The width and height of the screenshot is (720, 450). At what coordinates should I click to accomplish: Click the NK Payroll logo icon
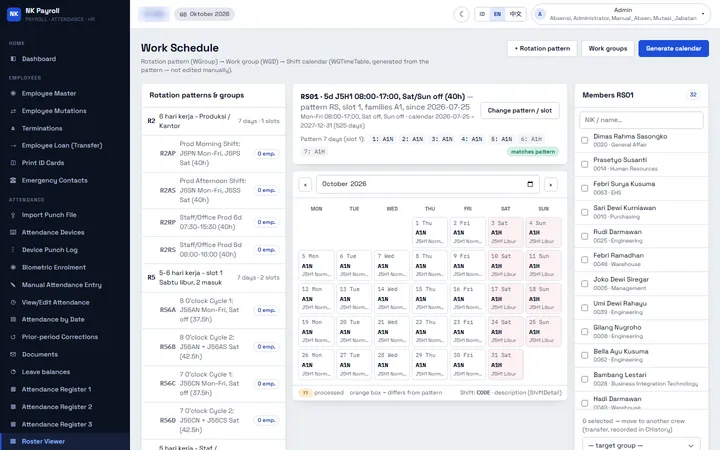pos(14,14)
